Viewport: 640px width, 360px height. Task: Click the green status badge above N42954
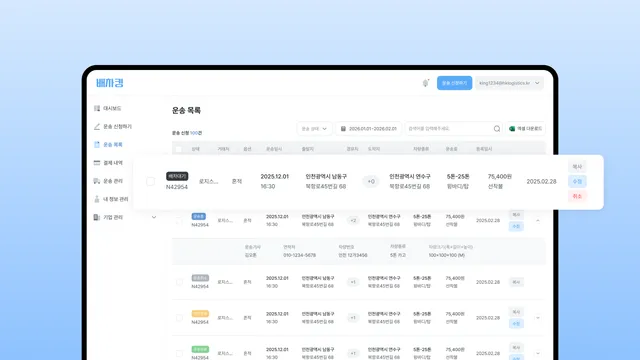200,349
